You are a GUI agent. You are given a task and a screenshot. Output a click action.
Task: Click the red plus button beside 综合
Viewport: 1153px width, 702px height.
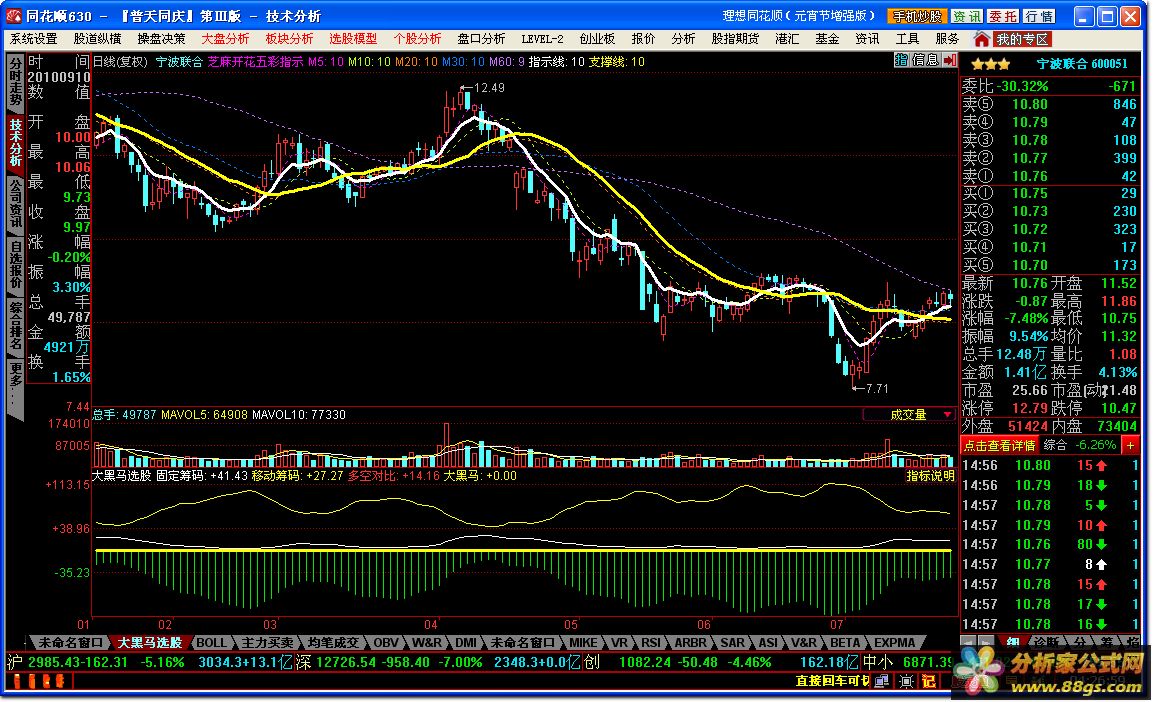(1130, 445)
